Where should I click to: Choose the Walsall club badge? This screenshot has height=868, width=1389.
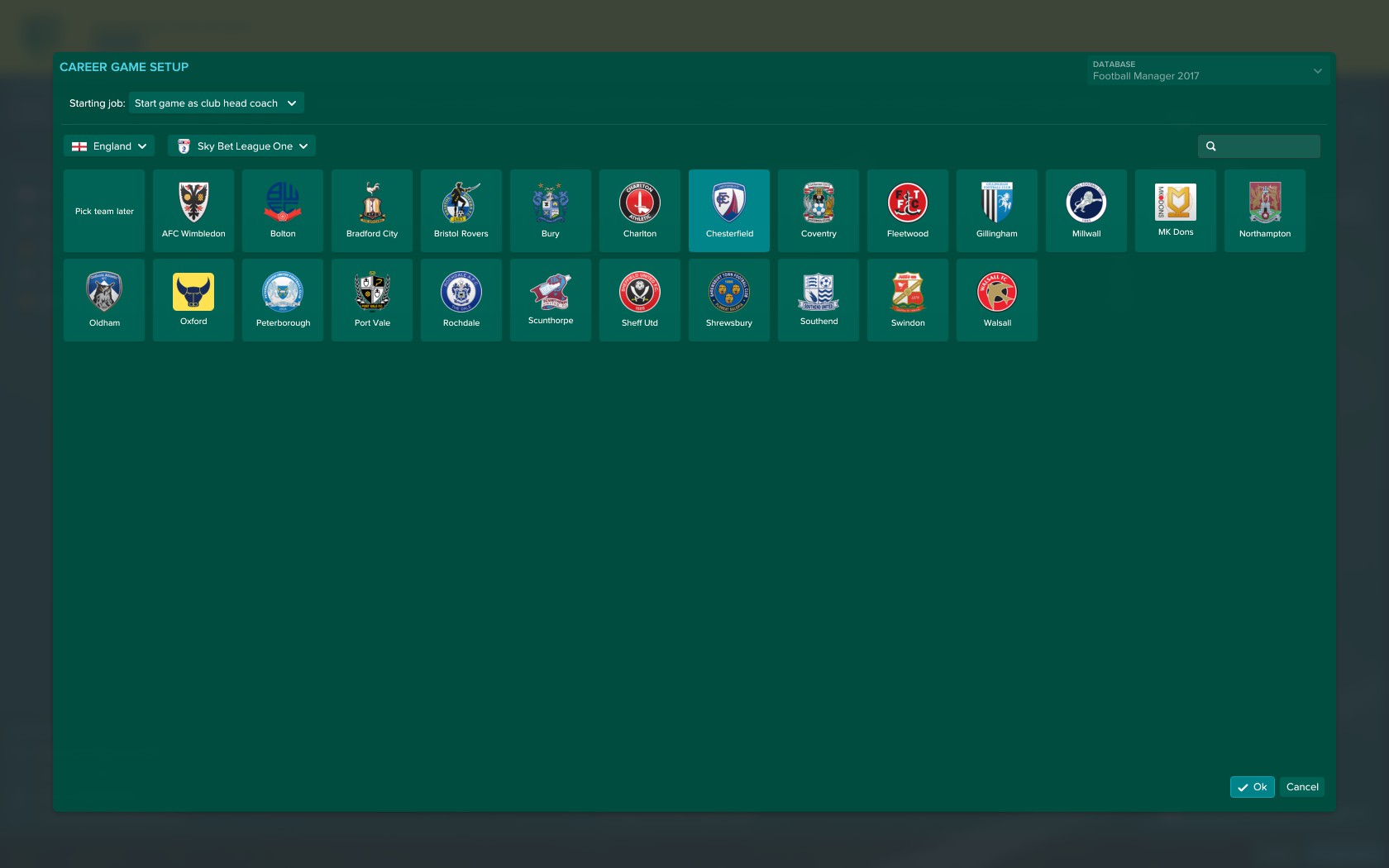(x=997, y=293)
